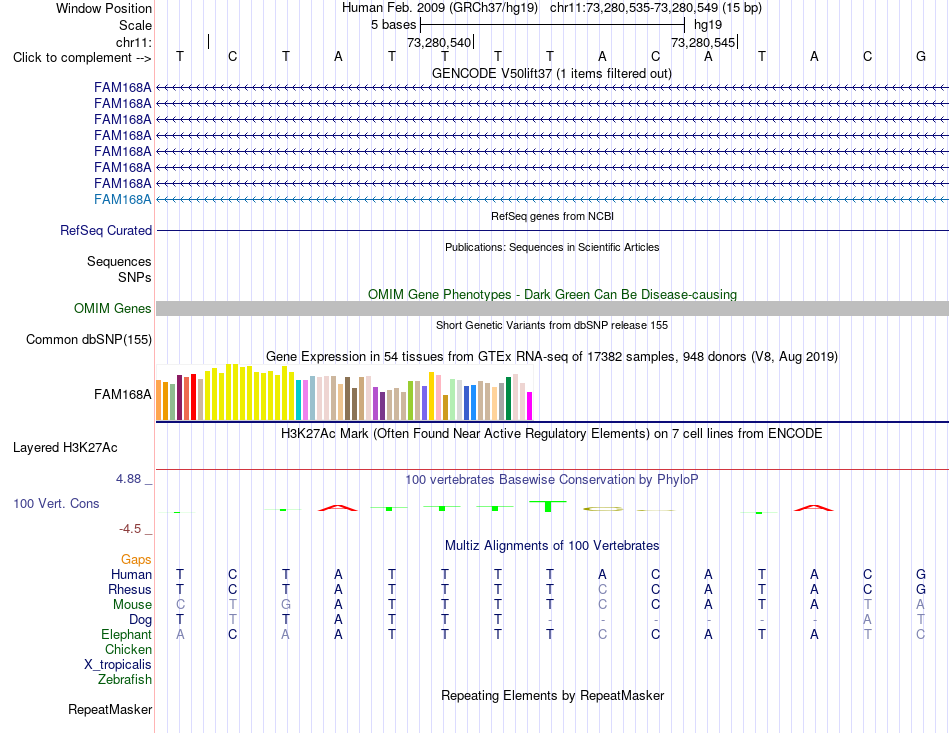Select the X_tropicalis alignment row label
Screen dimensions: 950x733
pos(118,665)
